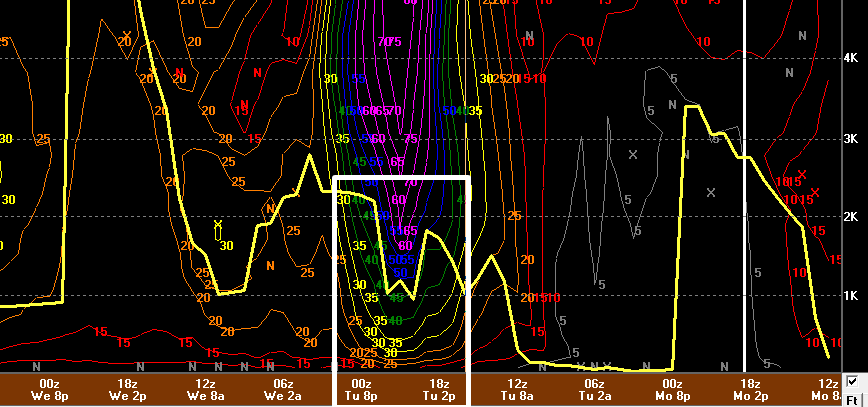
Task: Select the 18z We 2p time label
Action: pyautogui.click(x=128, y=389)
